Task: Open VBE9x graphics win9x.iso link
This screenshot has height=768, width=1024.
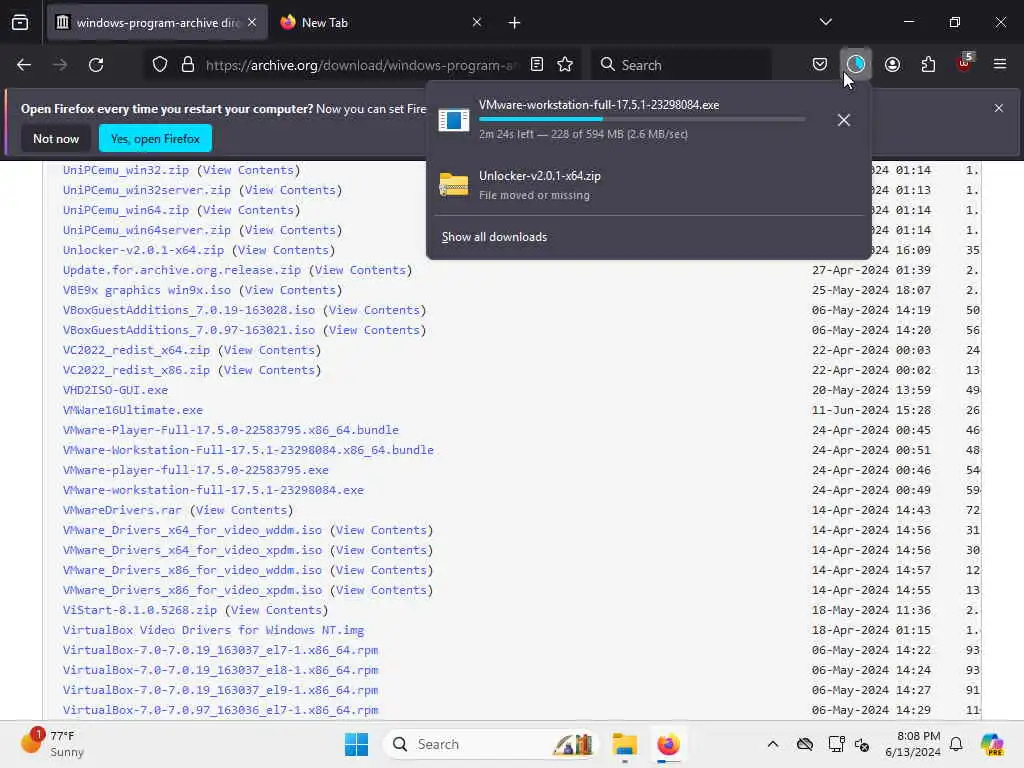Action: [147, 290]
